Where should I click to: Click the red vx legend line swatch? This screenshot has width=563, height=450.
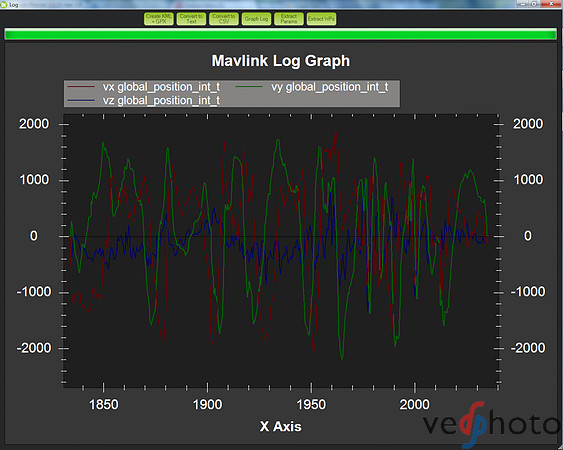[x=81, y=87]
